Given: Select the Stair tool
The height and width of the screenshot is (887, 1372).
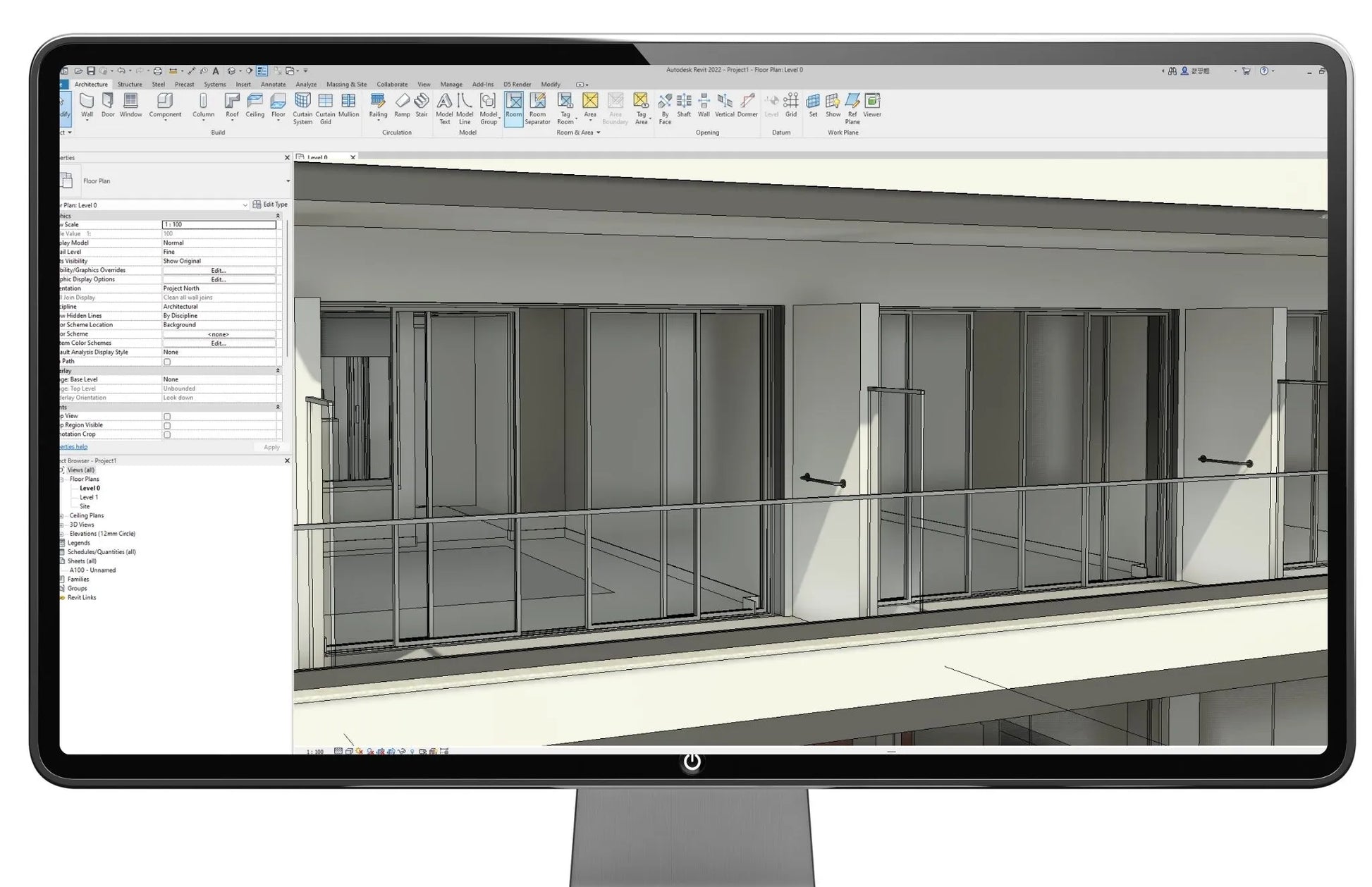Looking at the screenshot, I should [422, 105].
